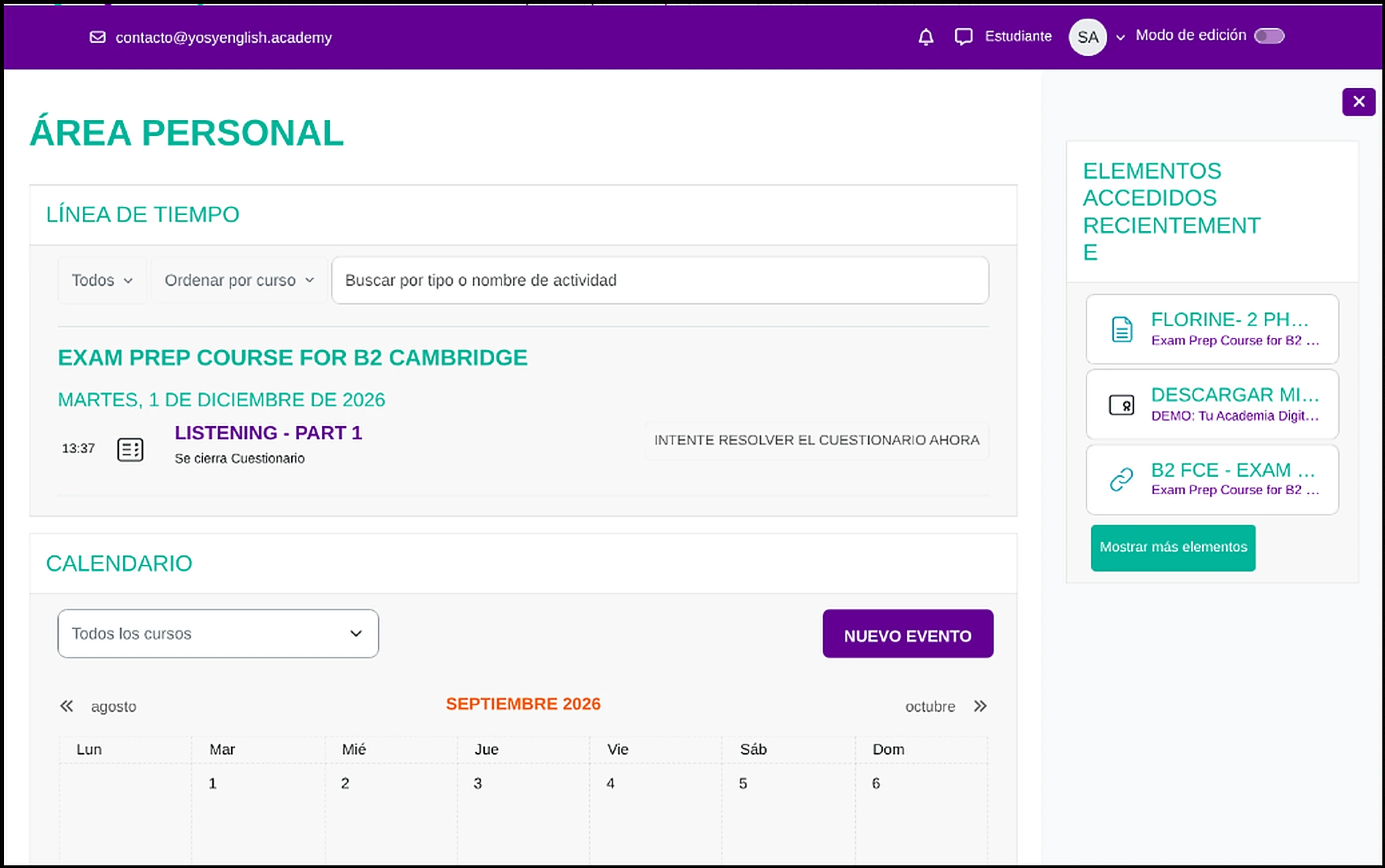The image size is (1385, 868).
Task: Open the notifications bell
Action: point(926,37)
